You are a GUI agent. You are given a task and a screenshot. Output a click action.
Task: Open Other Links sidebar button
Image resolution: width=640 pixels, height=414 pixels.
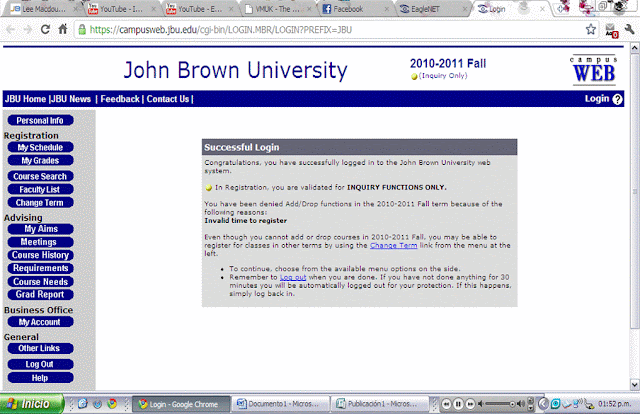click(x=40, y=348)
